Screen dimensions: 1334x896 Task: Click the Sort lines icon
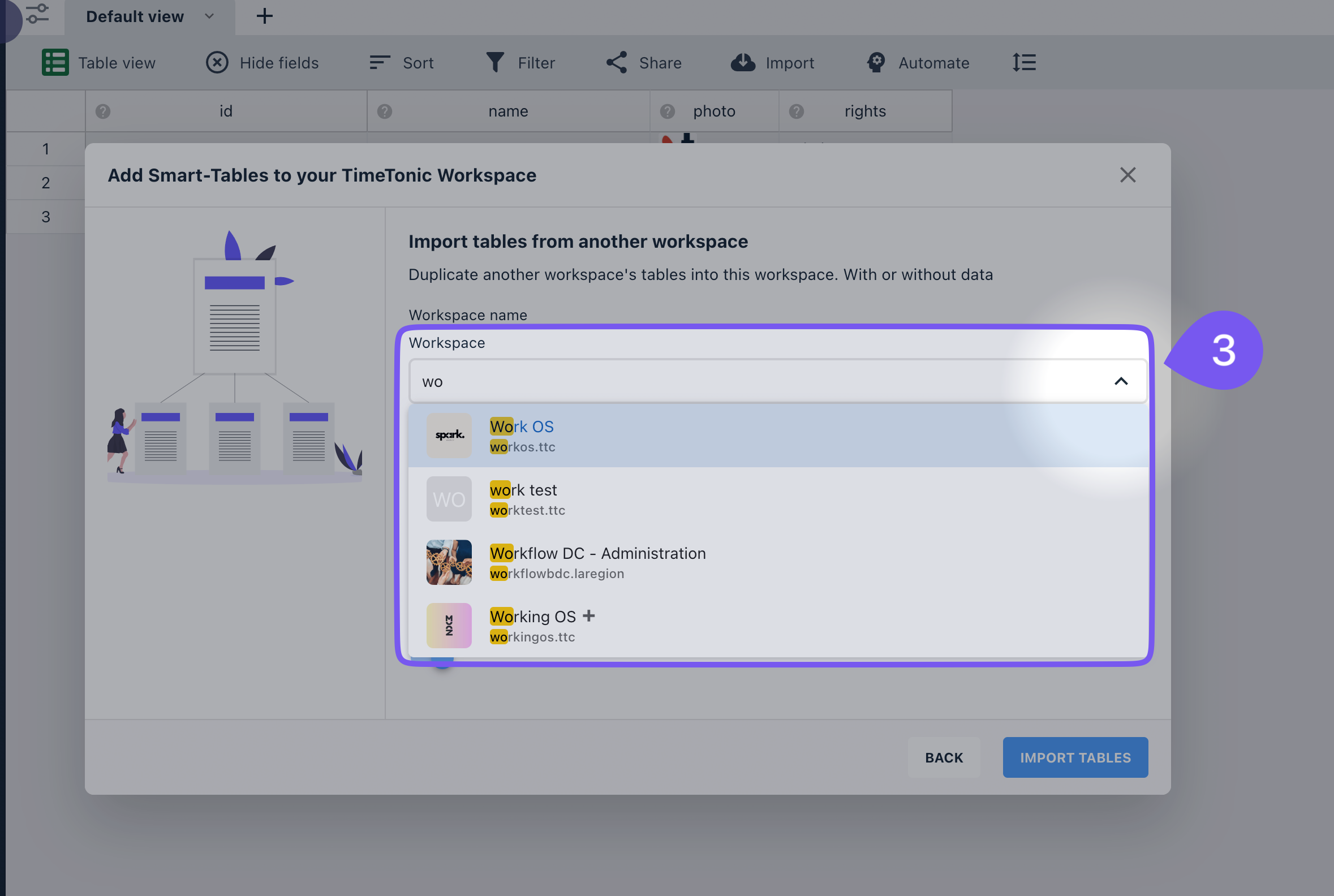tap(380, 62)
